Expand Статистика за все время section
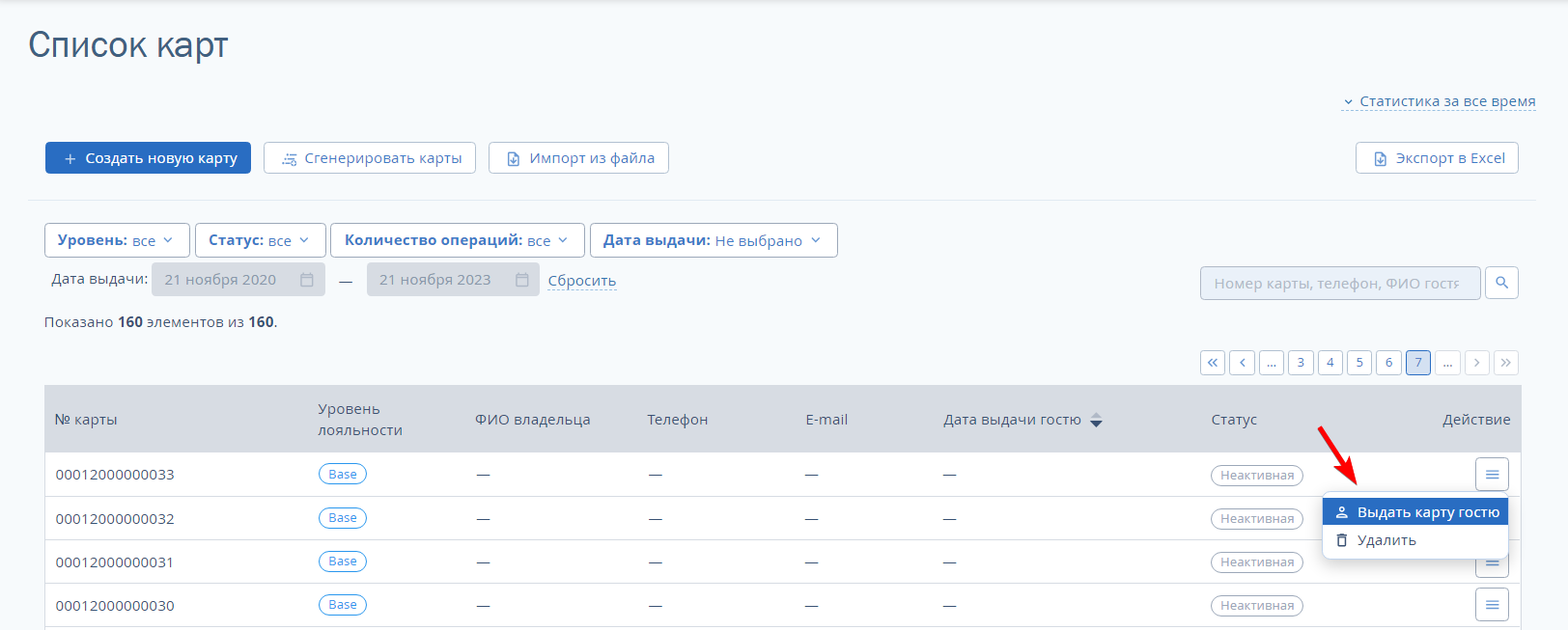The height and width of the screenshot is (630, 1568). (x=1439, y=101)
